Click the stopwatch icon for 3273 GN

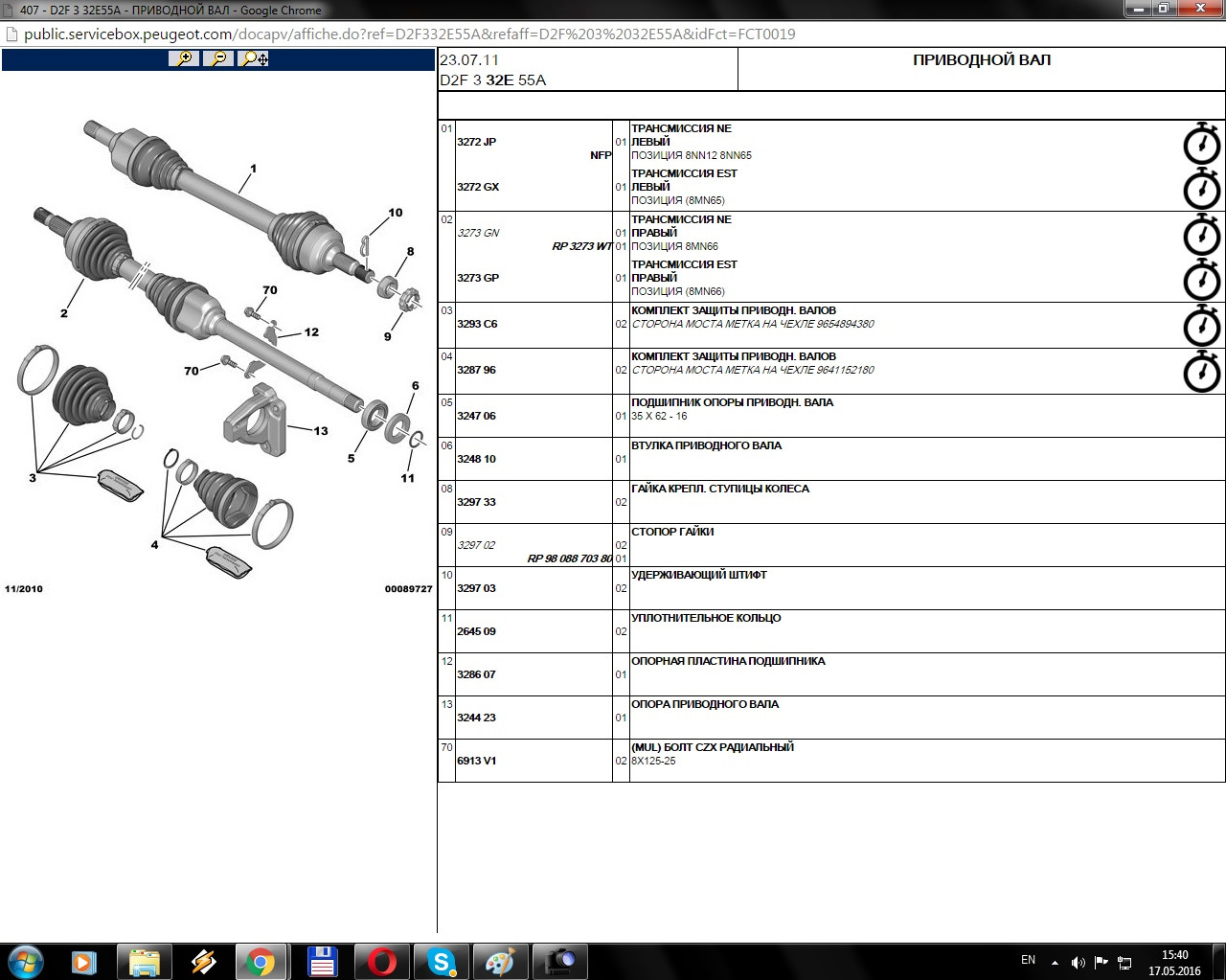tap(1201, 235)
